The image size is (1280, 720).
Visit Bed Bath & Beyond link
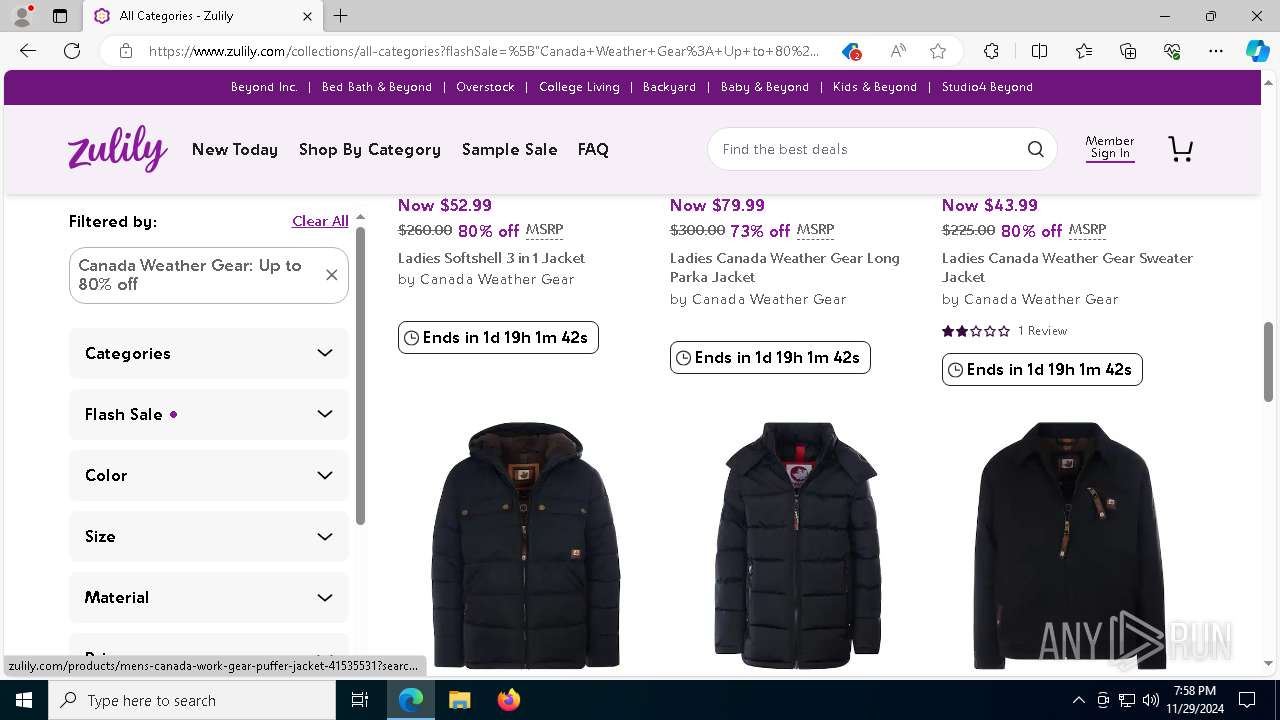click(377, 87)
